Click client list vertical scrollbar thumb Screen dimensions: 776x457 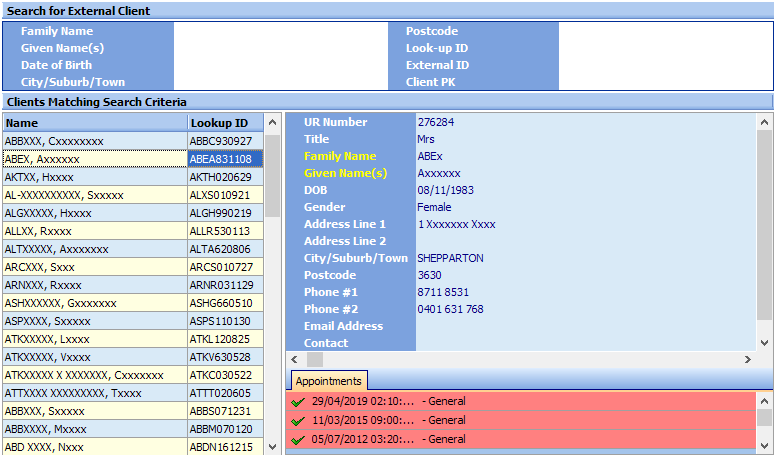272,176
